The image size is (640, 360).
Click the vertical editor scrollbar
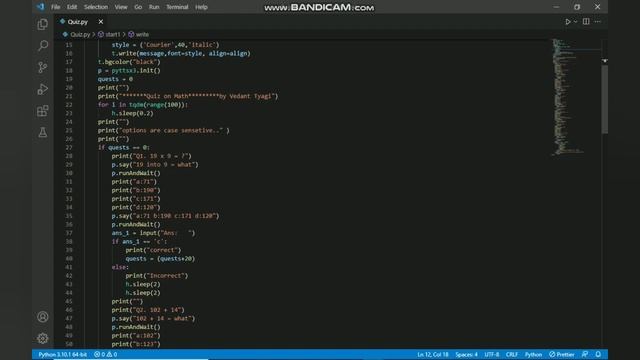(604, 100)
